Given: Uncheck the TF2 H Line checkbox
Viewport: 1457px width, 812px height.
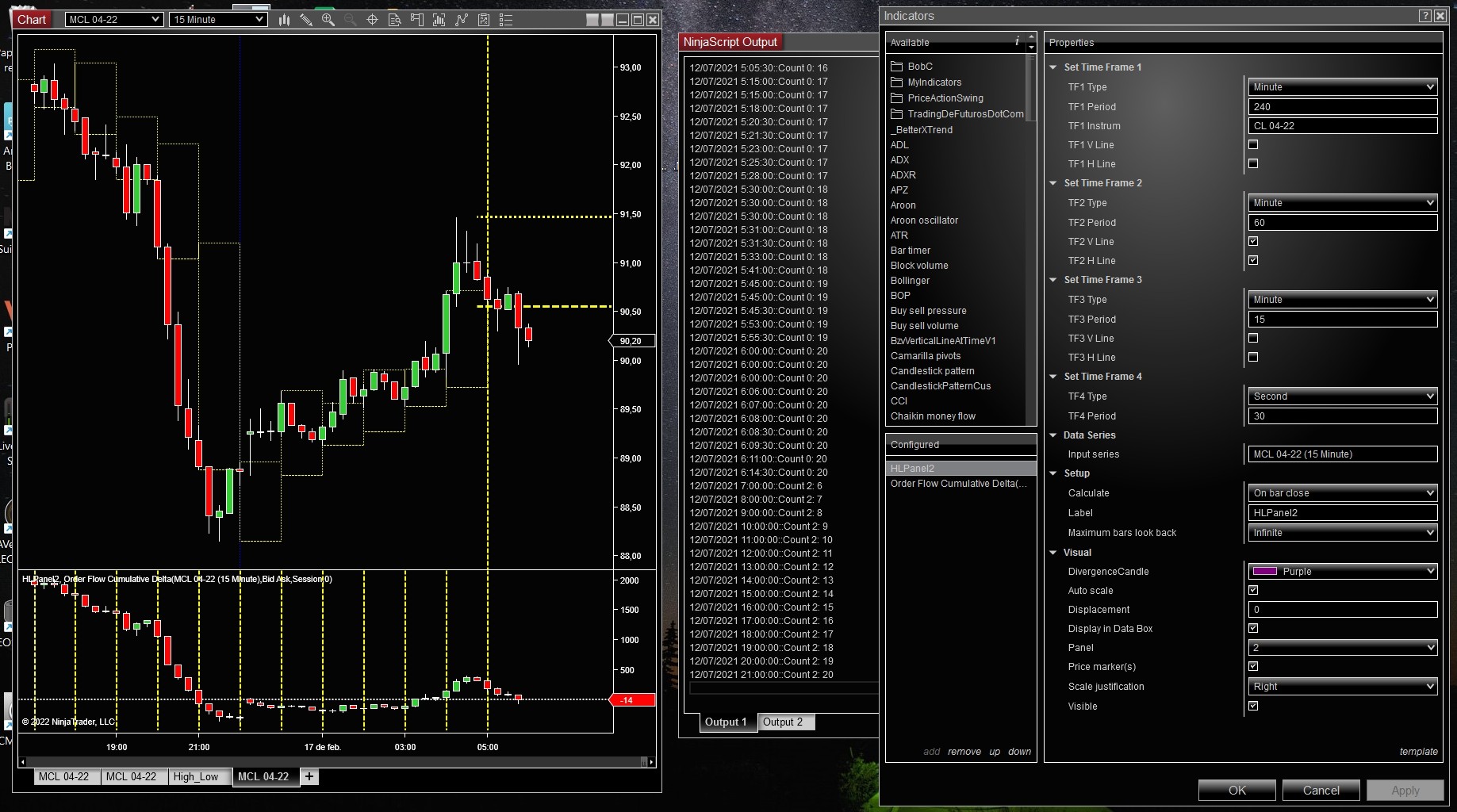Looking at the screenshot, I should click(1253, 261).
